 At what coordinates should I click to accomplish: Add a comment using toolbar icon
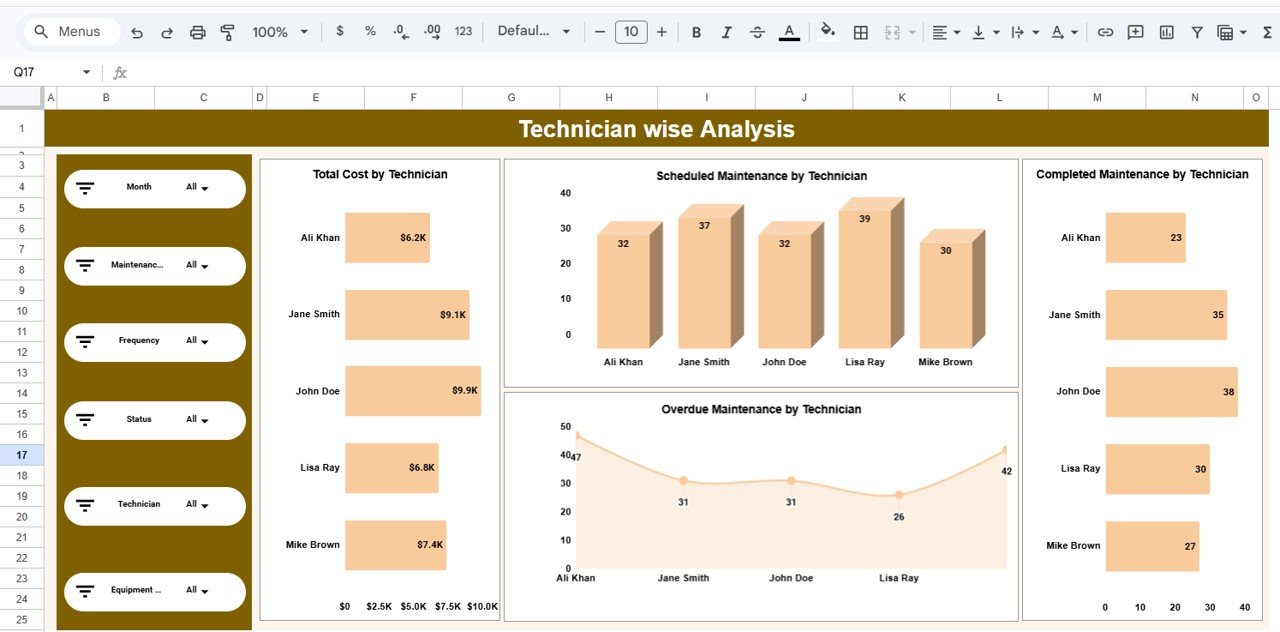coord(1135,32)
